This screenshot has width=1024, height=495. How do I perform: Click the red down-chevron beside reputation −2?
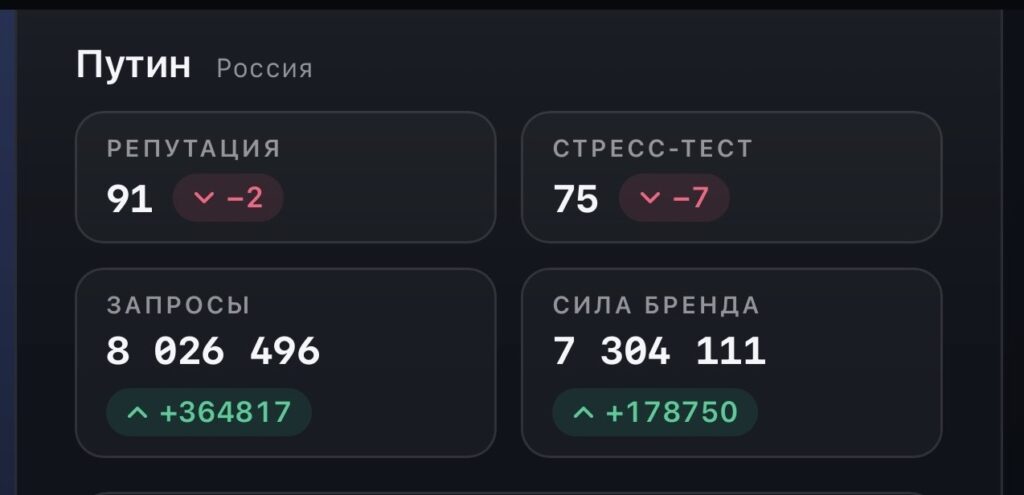click(x=204, y=198)
